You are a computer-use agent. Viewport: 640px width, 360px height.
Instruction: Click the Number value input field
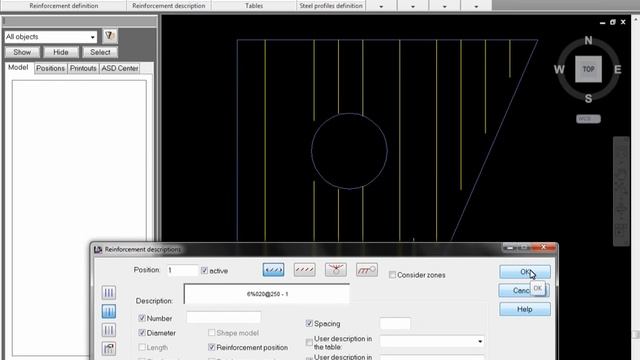tap(224, 317)
